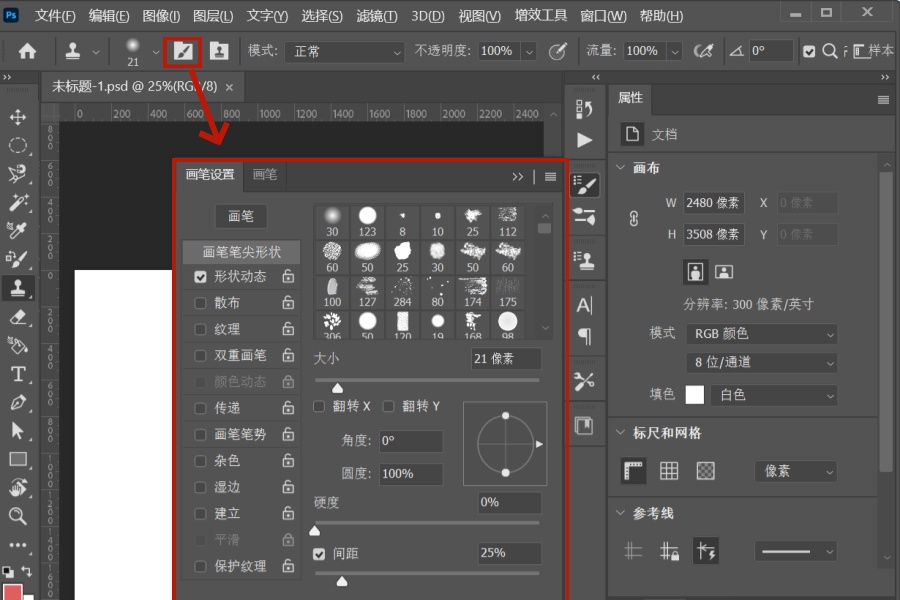Click the 大小 size slider handle
900x600 pixels.
click(x=338, y=389)
